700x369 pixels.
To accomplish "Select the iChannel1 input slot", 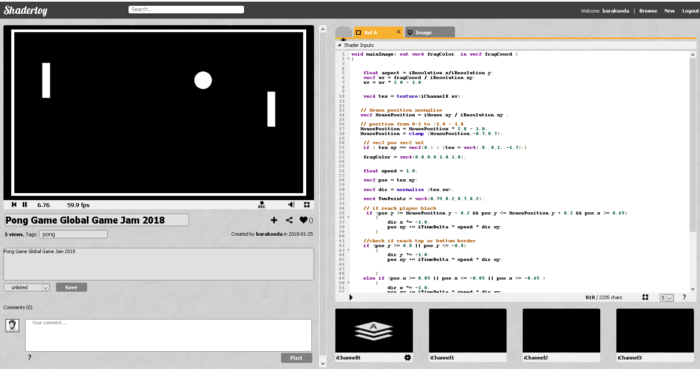I will coord(467,330).
